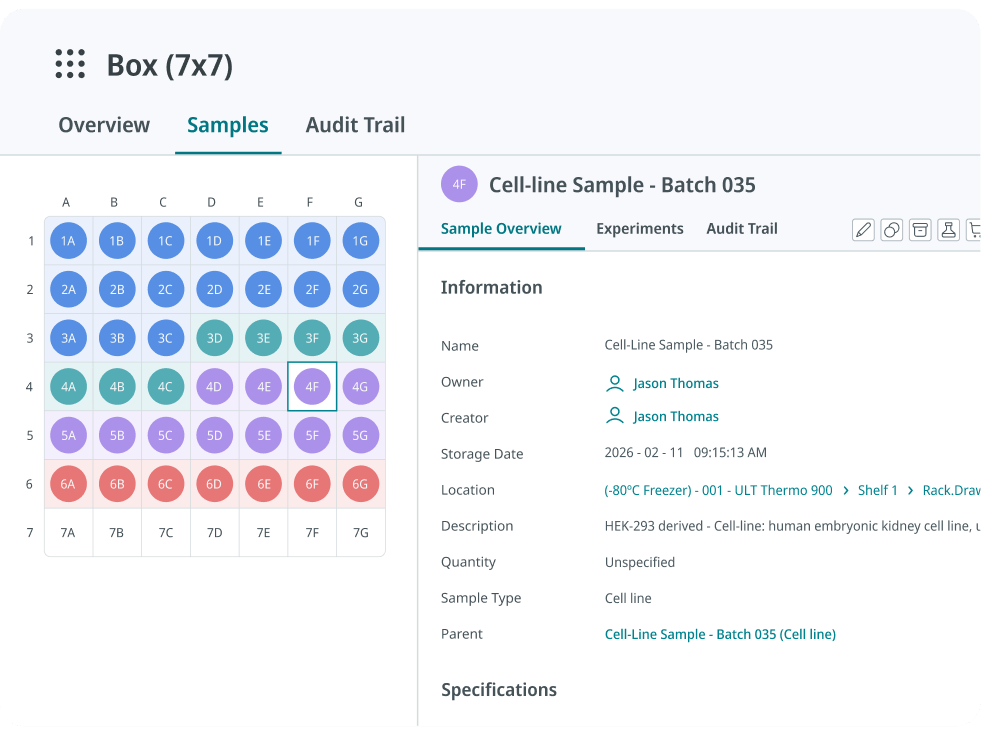Click the edit pencil icon
This screenshot has width=981, height=735.
pyautogui.click(x=863, y=230)
